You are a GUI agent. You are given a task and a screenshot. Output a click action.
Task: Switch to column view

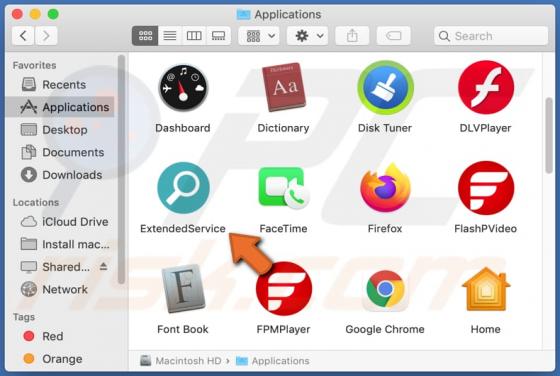click(194, 36)
